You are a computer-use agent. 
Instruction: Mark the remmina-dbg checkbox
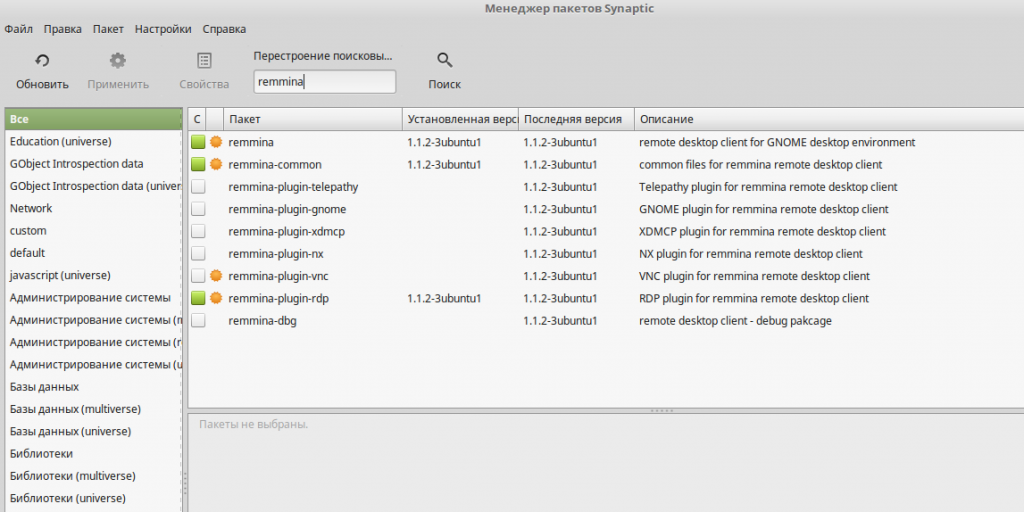[198, 321]
